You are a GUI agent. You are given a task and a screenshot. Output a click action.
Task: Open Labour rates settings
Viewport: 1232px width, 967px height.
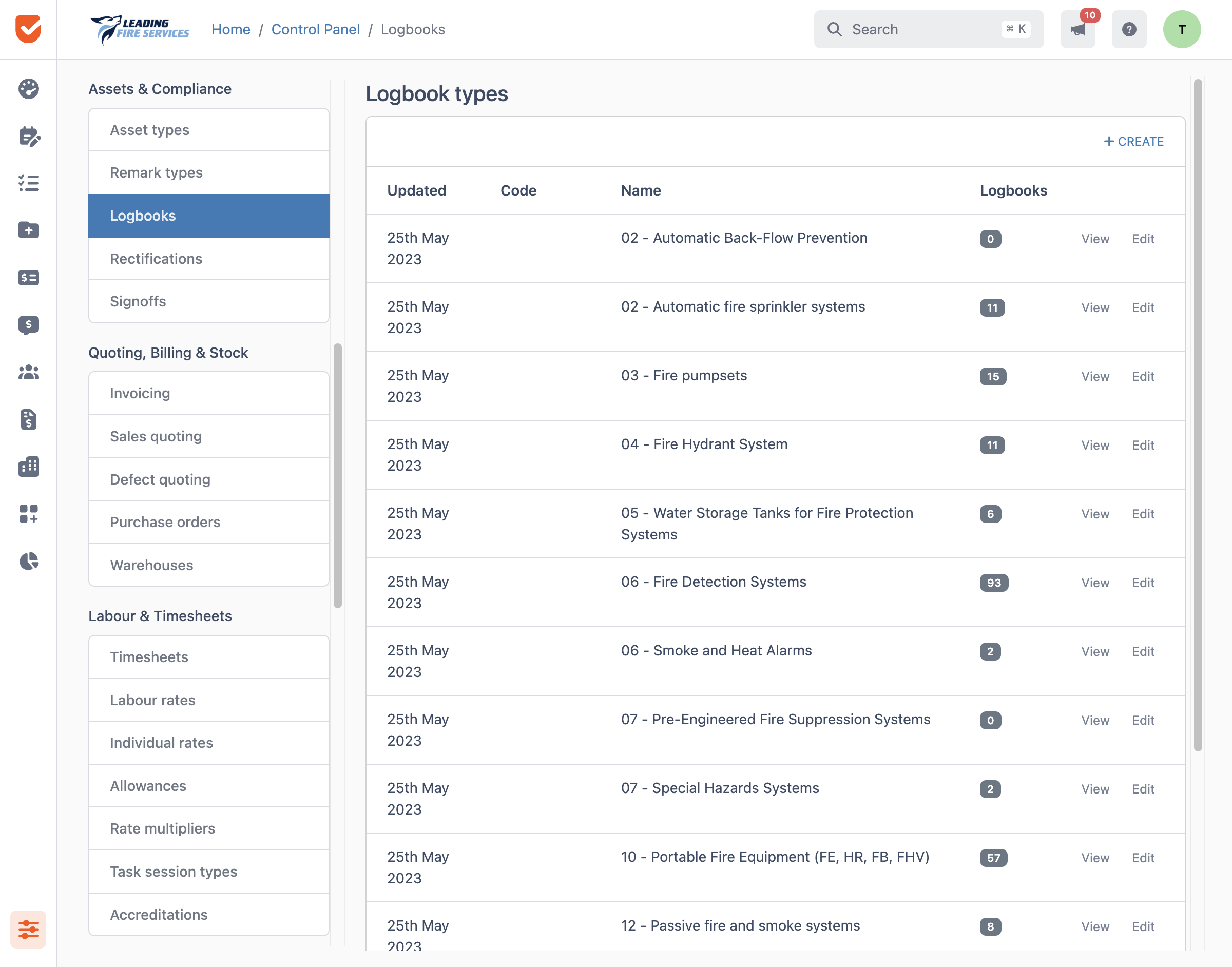(209, 700)
